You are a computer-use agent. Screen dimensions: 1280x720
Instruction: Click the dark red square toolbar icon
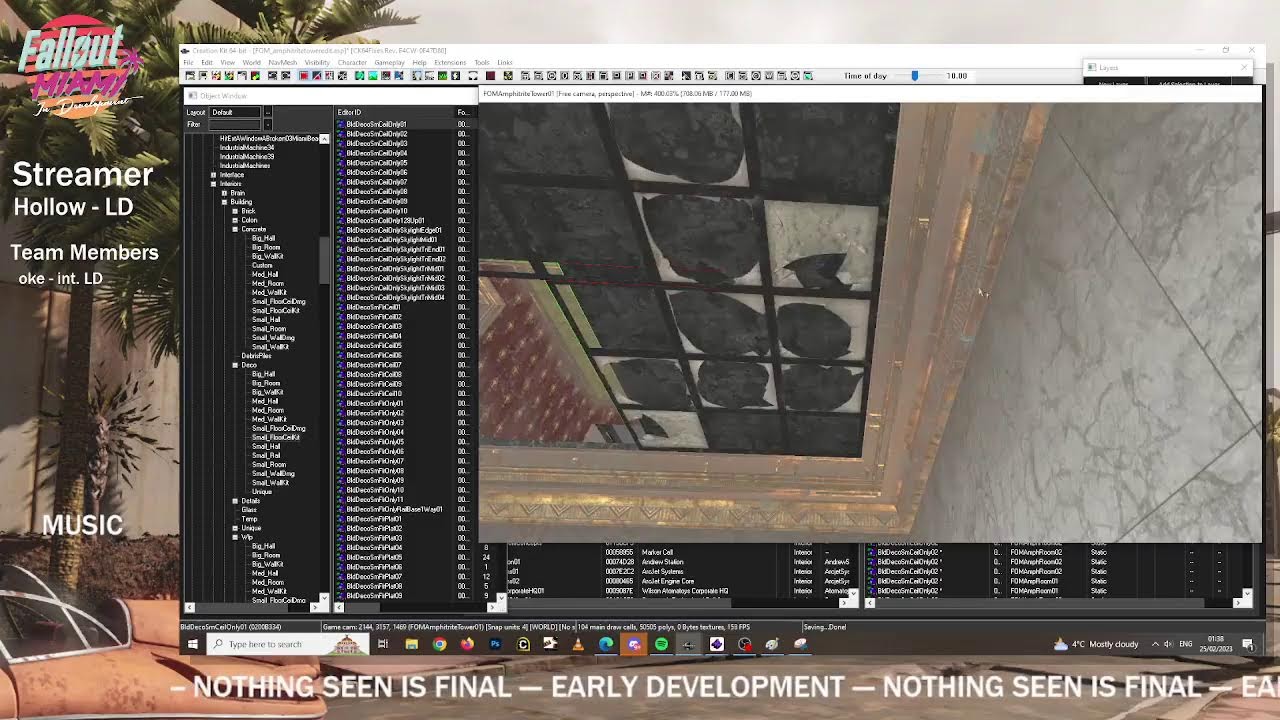pos(490,76)
